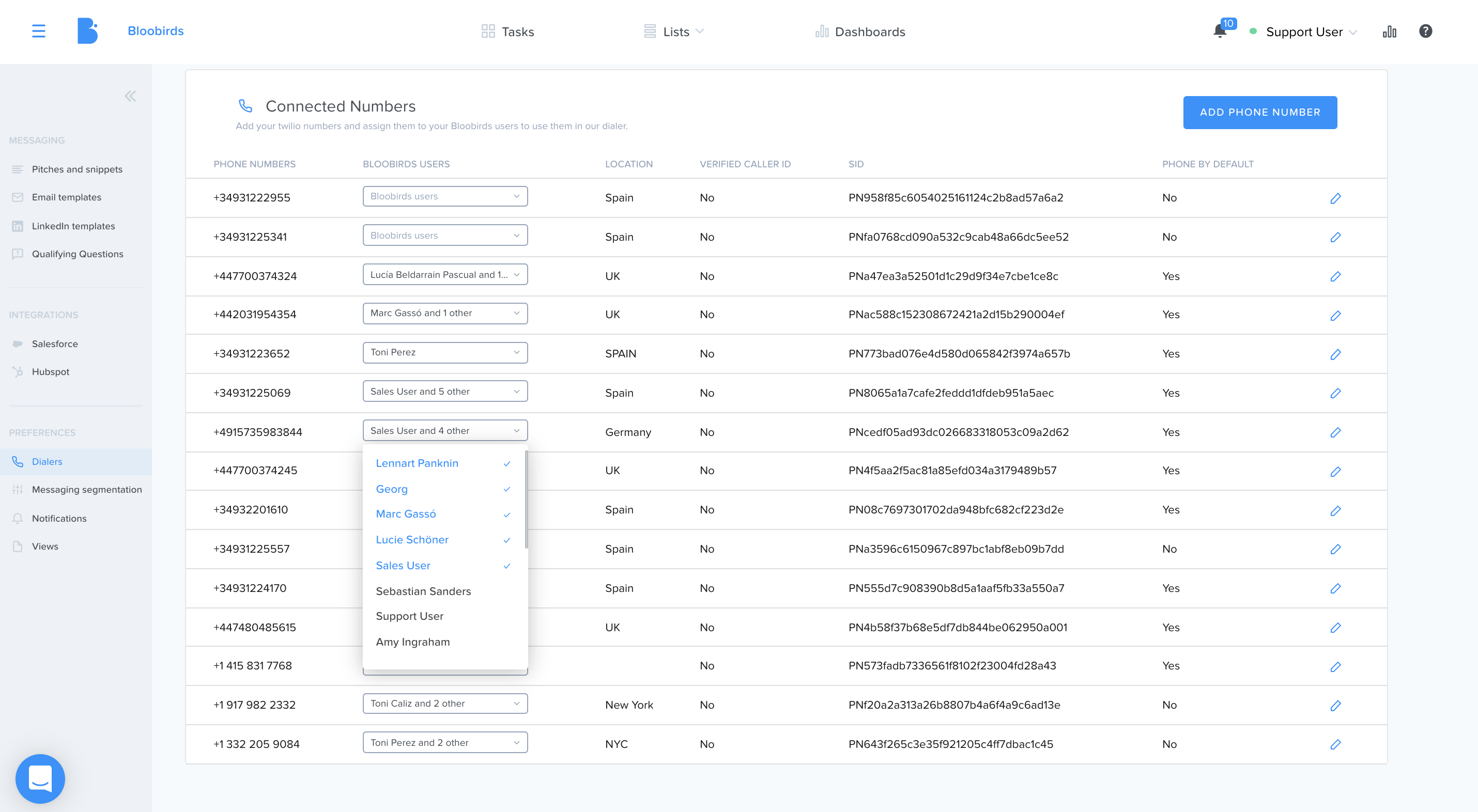Deselect Lucie Schöner in user list
Image resolution: width=1478 pixels, height=812 pixels.
[444, 540]
